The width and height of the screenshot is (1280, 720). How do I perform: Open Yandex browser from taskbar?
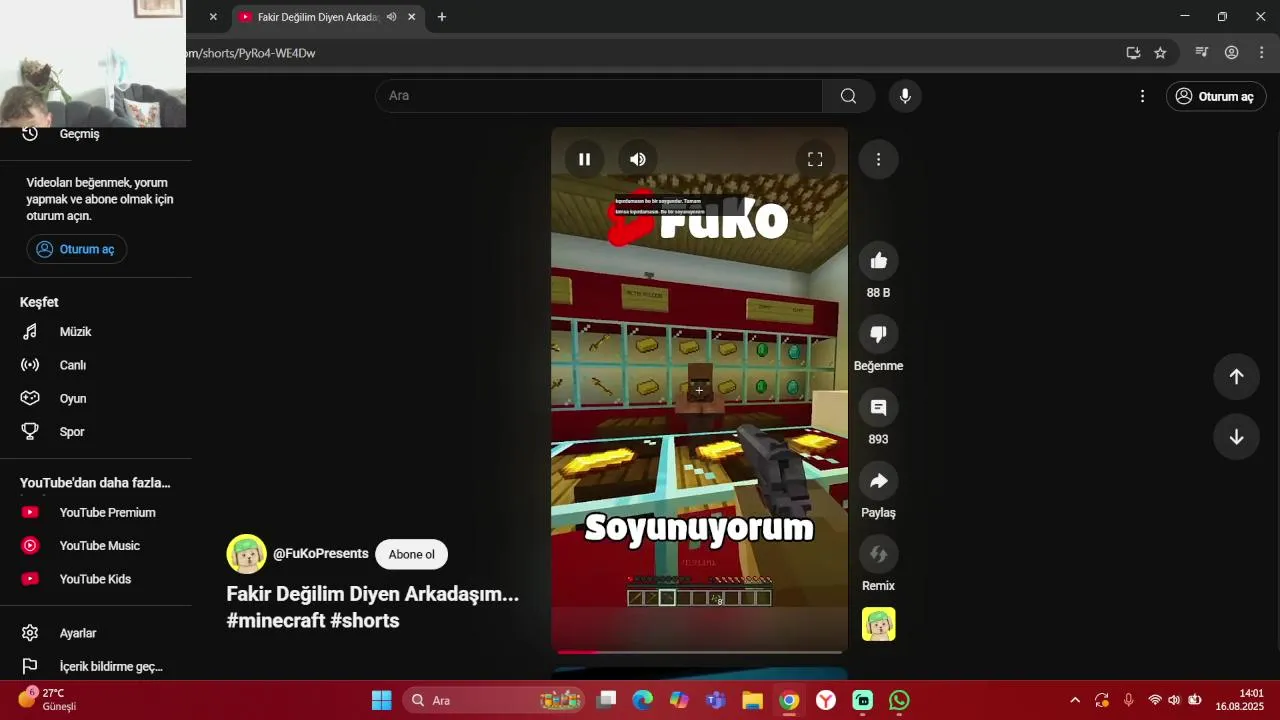pyautogui.click(x=826, y=700)
